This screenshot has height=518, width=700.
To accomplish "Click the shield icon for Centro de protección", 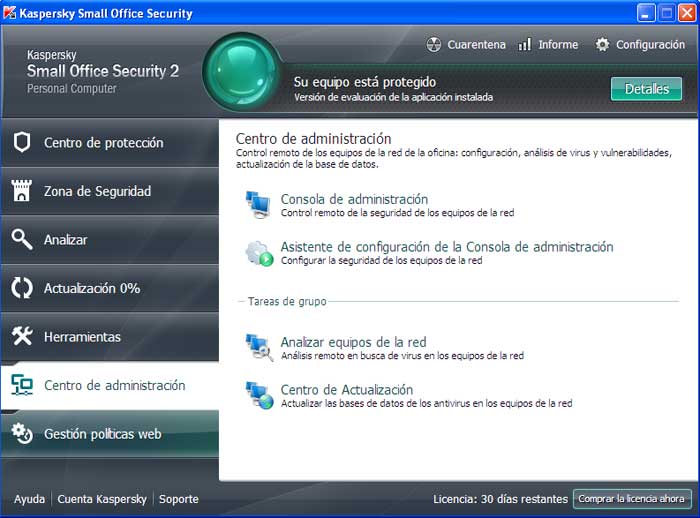I will tap(22, 143).
